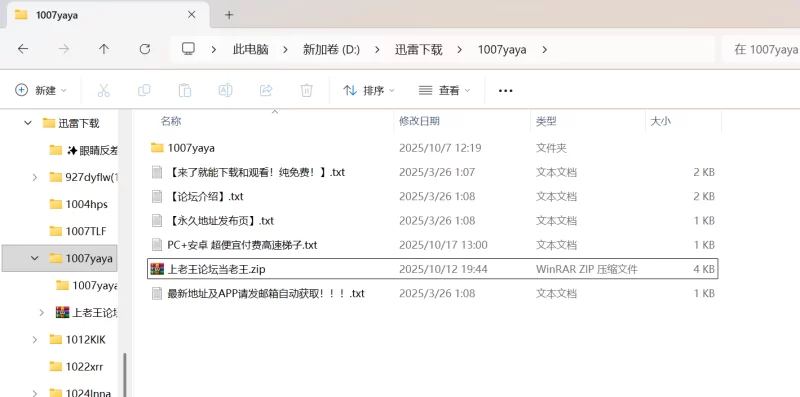Select 迅雷下载 in navigation tree

(x=79, y=123)
